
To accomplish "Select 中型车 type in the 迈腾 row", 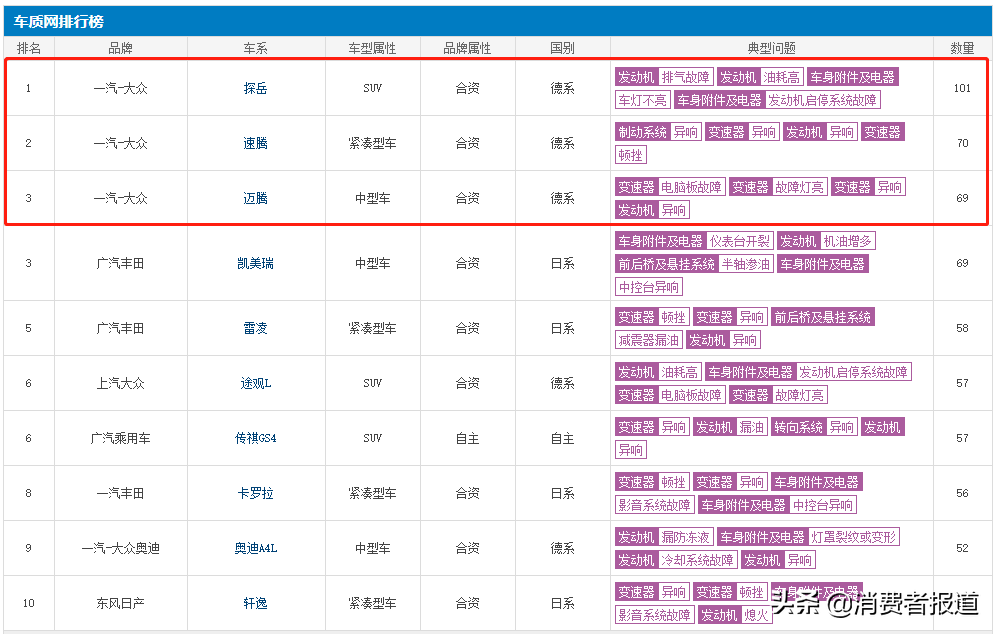I will pyautogui.click(x=372, y=198).
